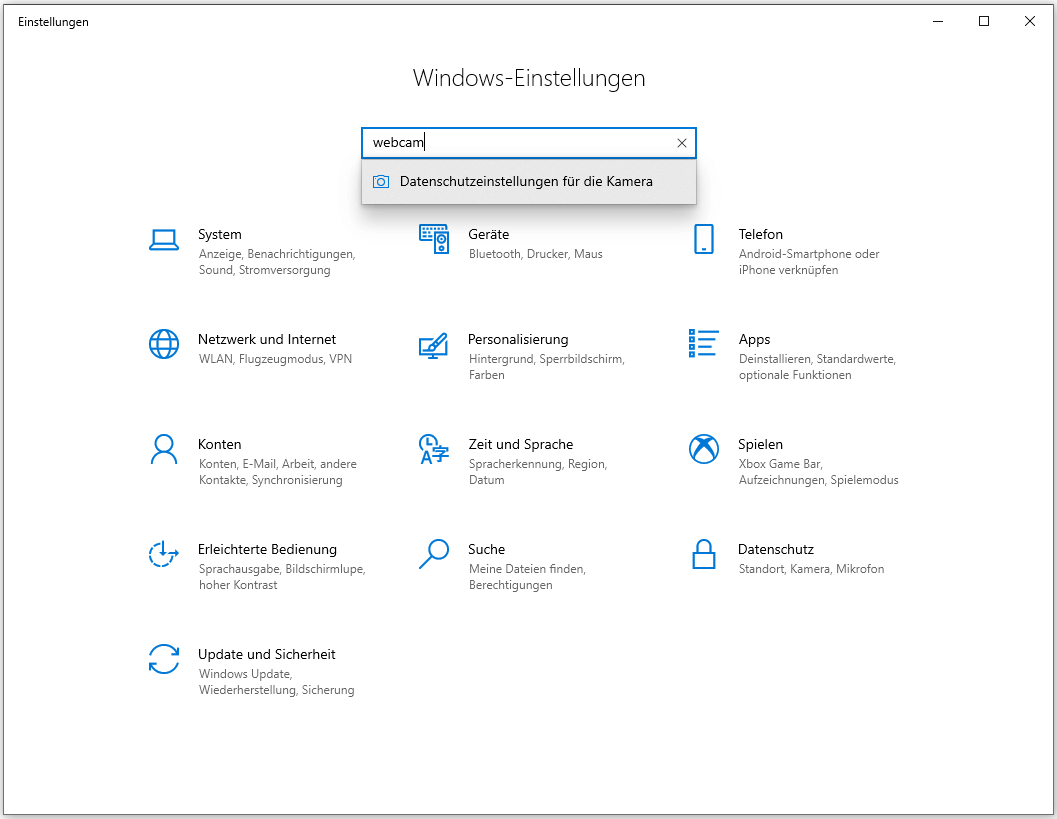This screenshot has width=1057, height=819.
Task: Maximize the Einstellungen window
Action: (984, 22)
